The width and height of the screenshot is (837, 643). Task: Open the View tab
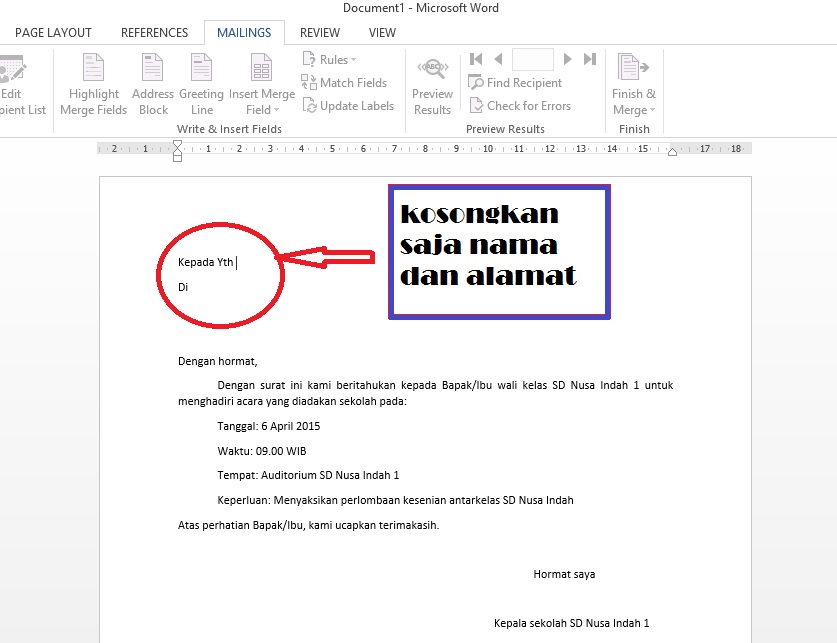[x=382, y=33]
